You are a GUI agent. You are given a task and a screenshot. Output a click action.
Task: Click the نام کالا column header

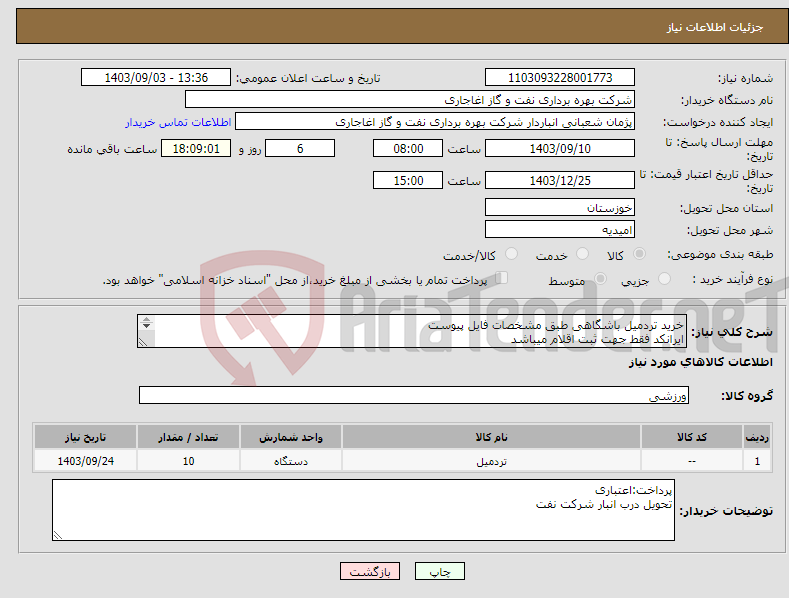[491, 437]
